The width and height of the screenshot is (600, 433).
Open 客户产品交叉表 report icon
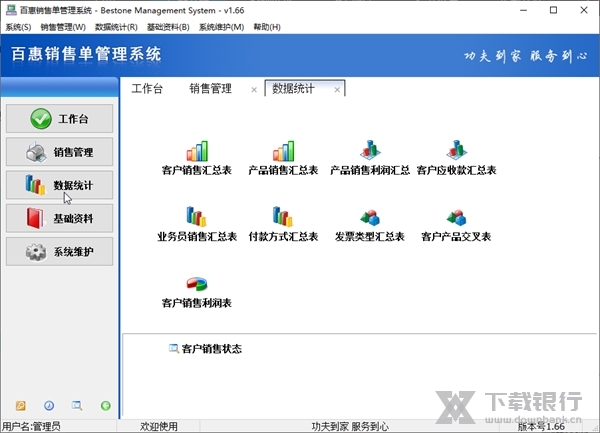[x=457, y=218]
